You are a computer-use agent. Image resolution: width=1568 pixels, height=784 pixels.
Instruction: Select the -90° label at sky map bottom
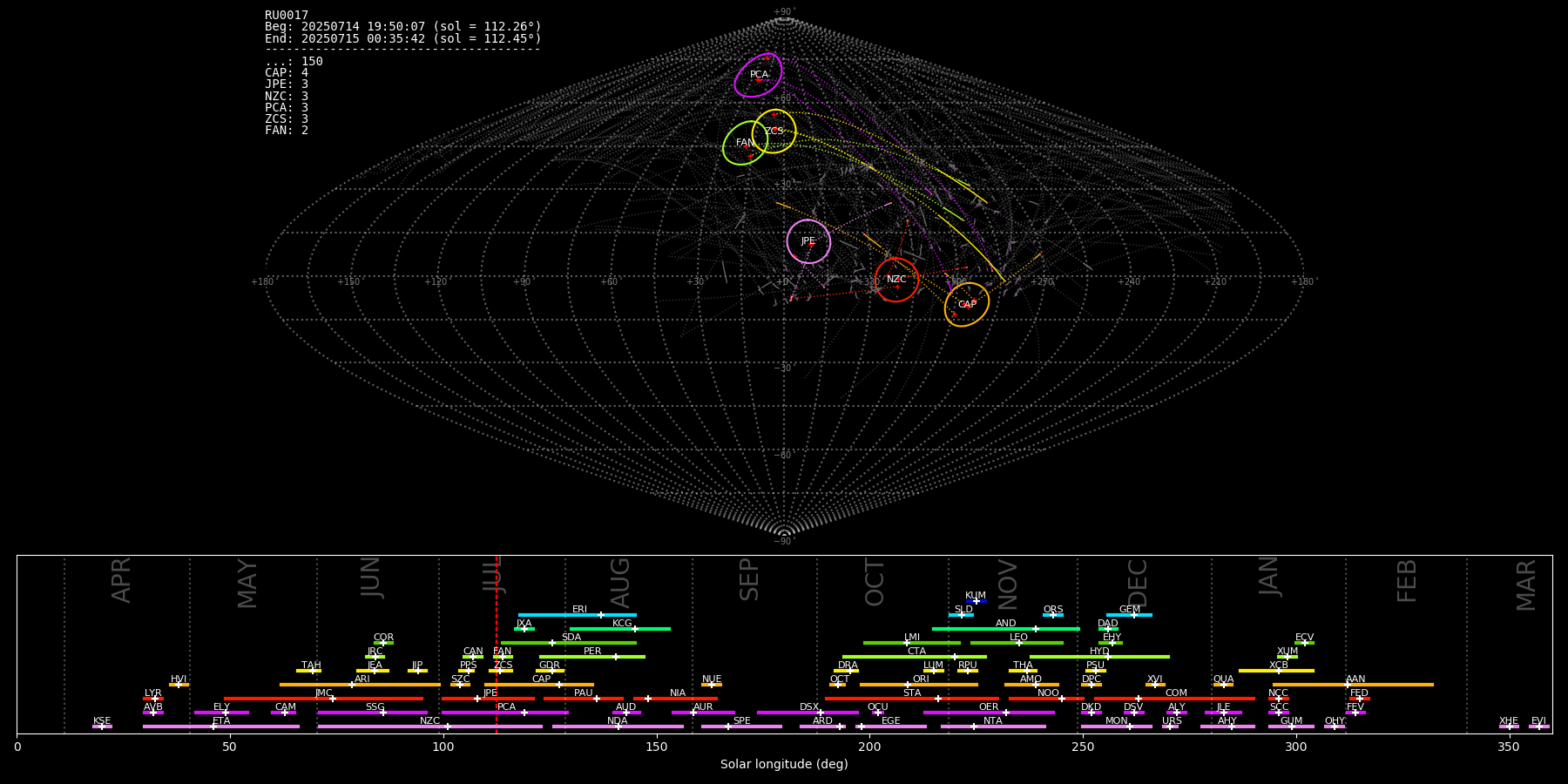click(x=784, y=541)
